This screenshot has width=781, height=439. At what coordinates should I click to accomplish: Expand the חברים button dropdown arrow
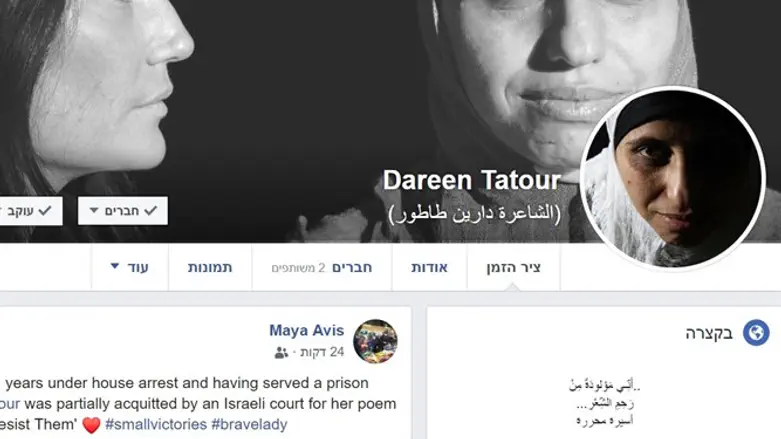(94, 210)
